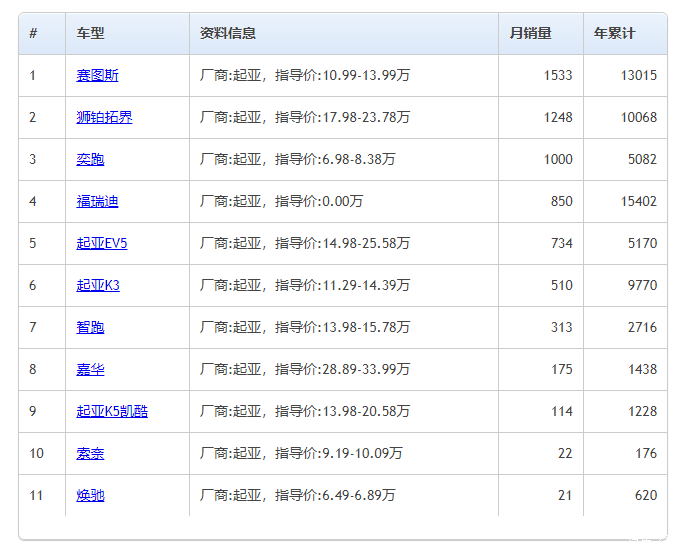Click rank number 11 in first column
Screen dimensions: 681x551
coord(36,495)
